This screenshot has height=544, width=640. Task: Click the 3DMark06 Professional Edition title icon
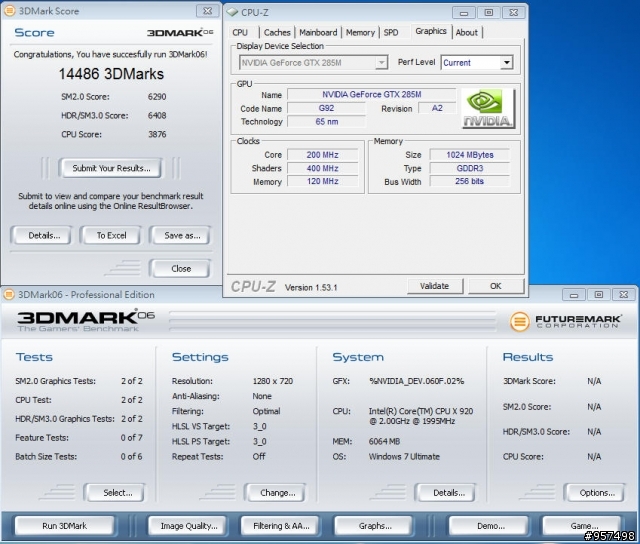click(x=9, y=294)
